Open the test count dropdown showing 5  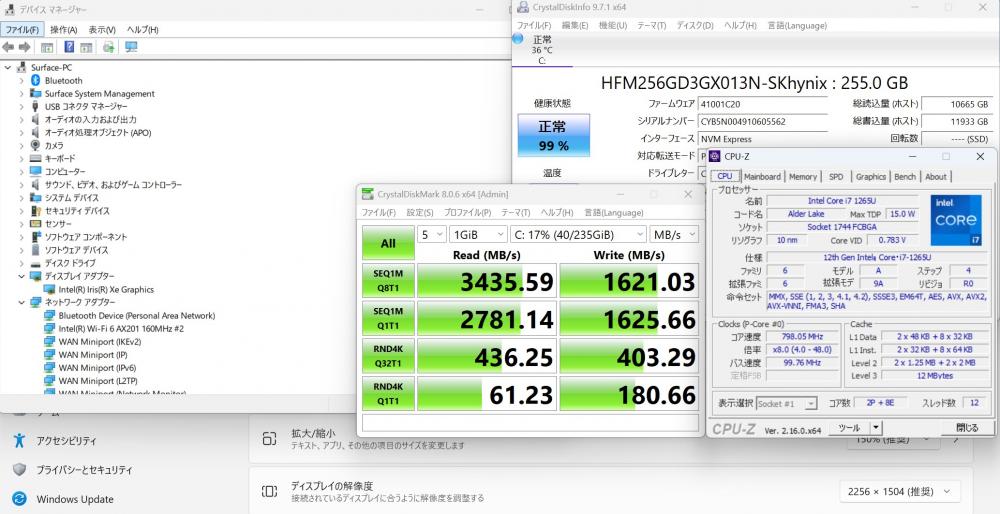[431, 234]
